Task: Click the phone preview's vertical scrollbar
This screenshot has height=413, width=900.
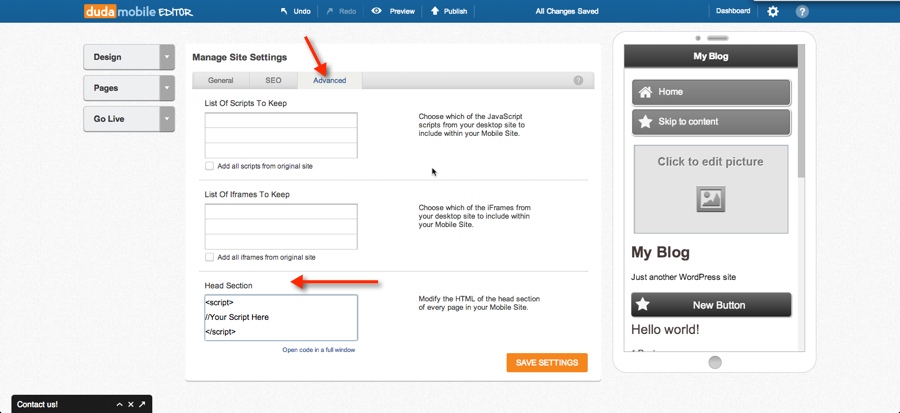Action: tap(801, 112)
